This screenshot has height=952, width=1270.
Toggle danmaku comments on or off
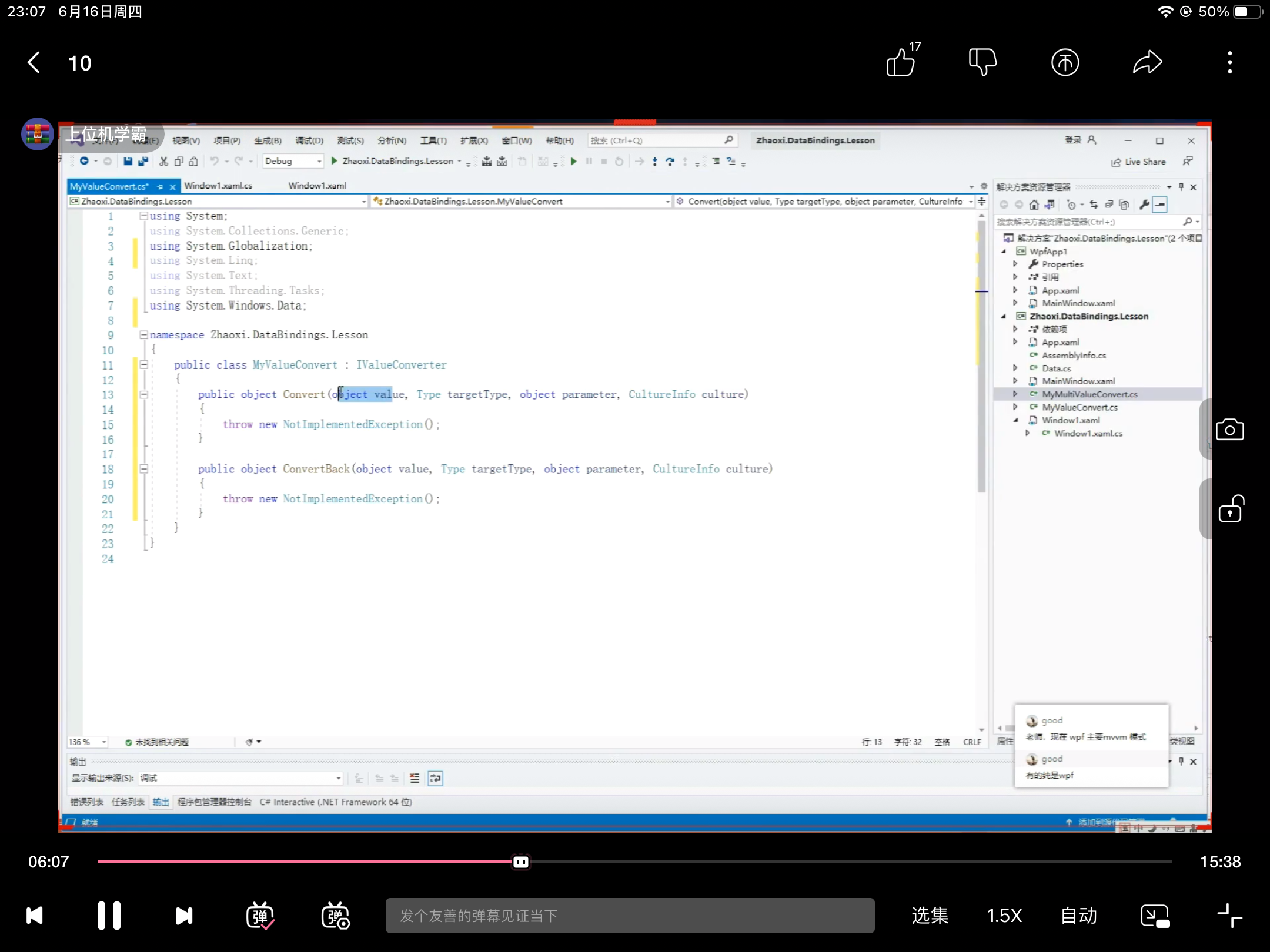[260, 916]
